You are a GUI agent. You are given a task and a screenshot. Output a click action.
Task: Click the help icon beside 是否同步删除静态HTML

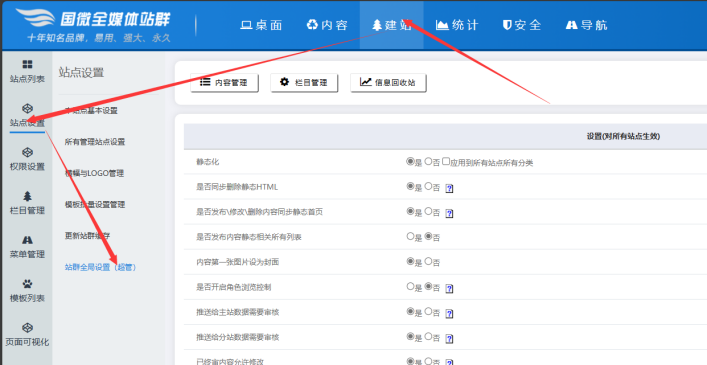tap(449, 188)
